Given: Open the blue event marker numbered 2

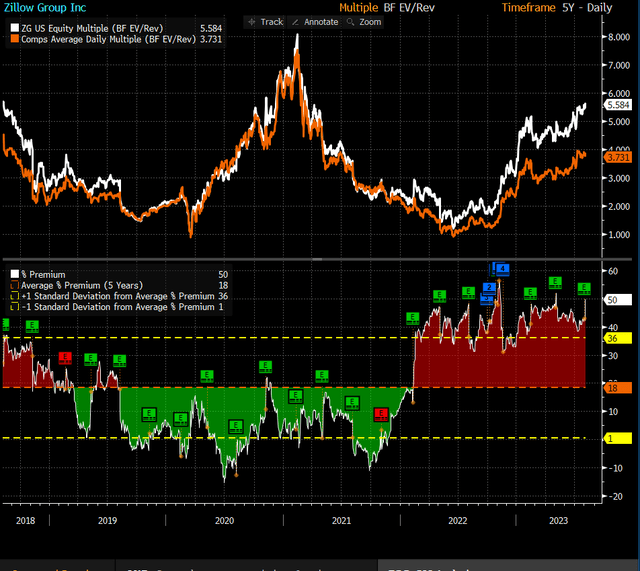Looking at the screenshot, I should point(489,288).
